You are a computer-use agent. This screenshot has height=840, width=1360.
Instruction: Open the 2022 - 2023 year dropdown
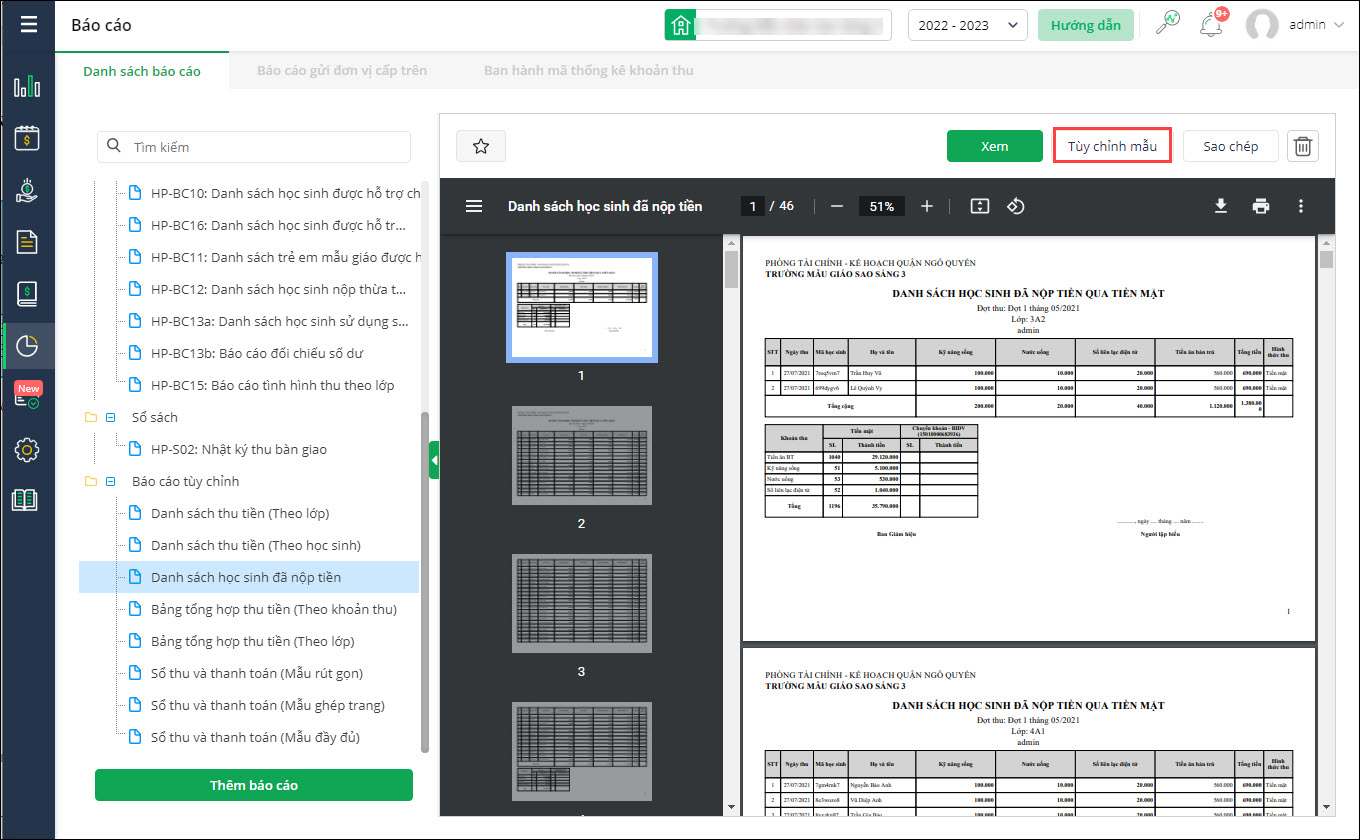(967, 25)
